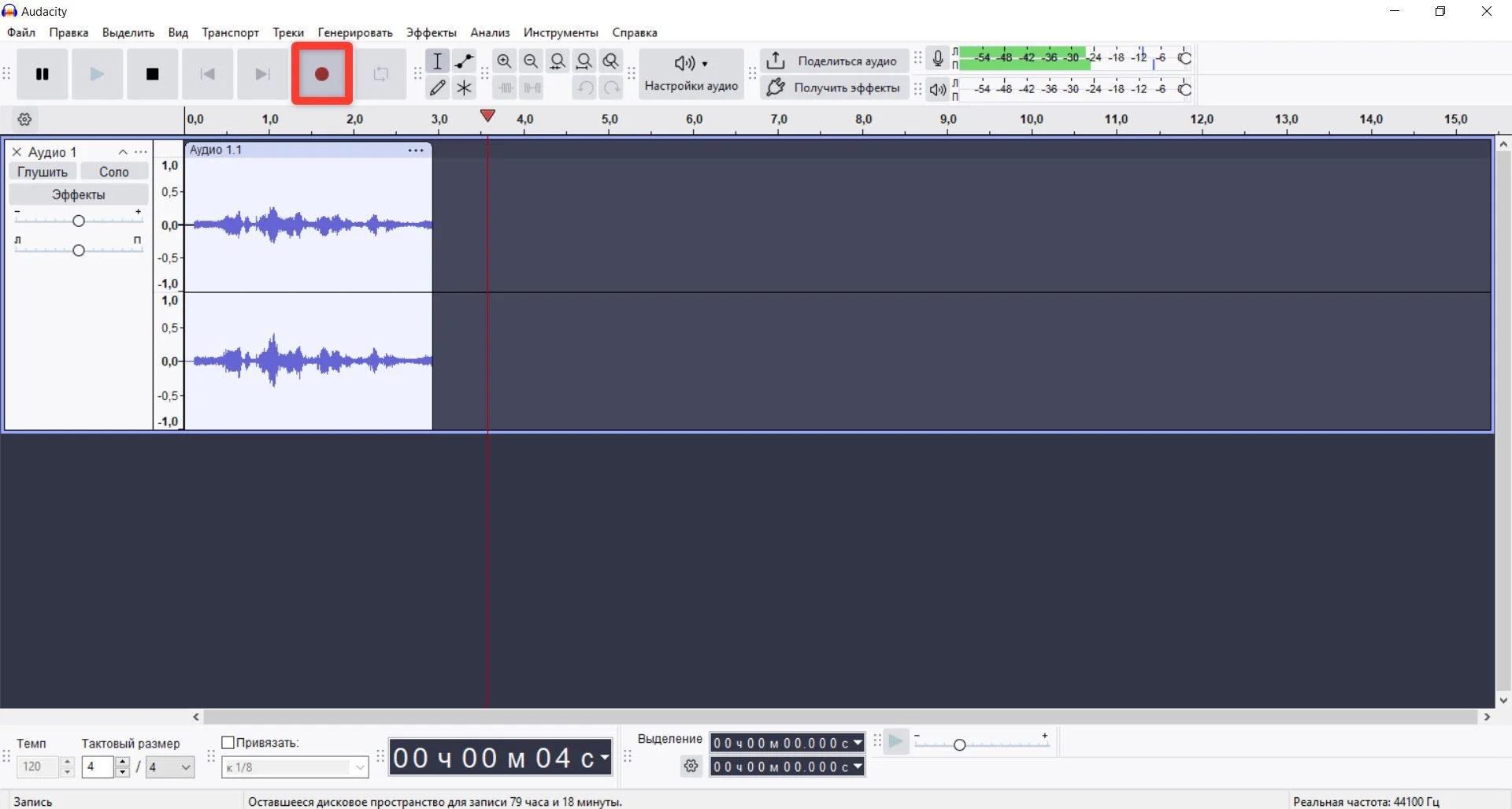
Task: Pause the recording
Action: 43,74
